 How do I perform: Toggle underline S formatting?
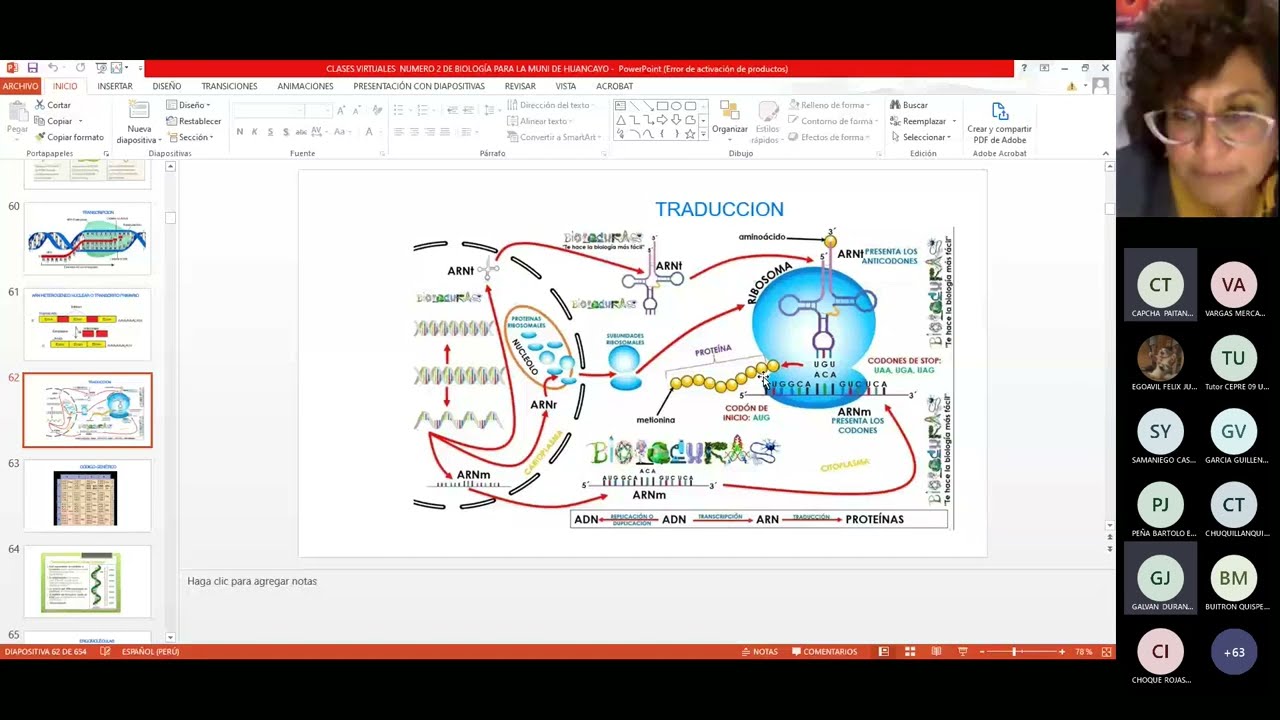point(270,132)
